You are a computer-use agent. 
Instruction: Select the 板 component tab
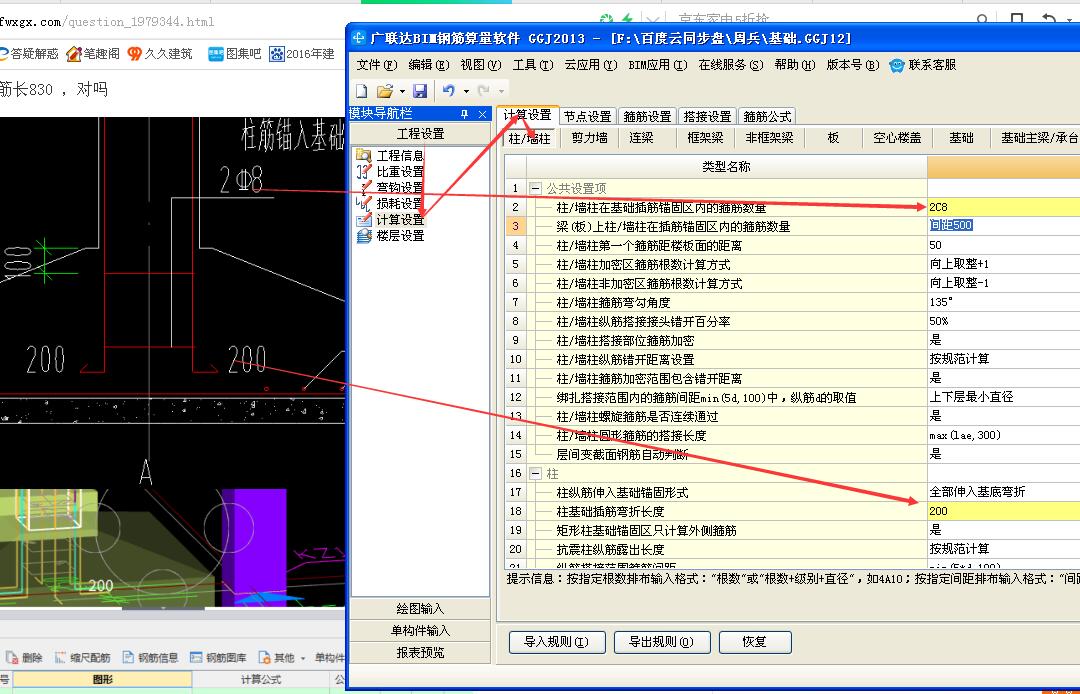tap(833, 138)
